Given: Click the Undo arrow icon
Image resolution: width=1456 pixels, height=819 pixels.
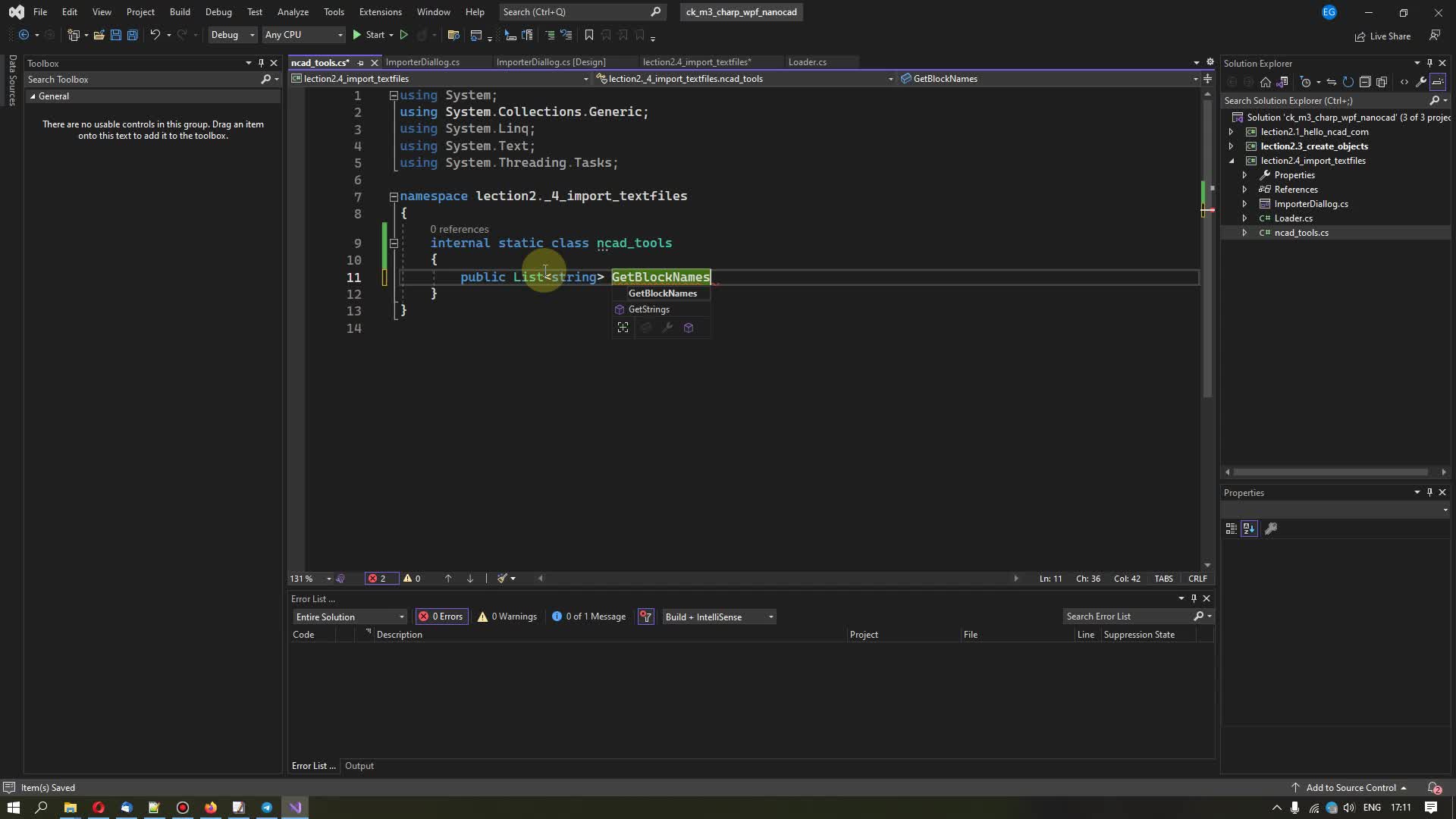Looking at the screenshot, I should (x=155, y=35).
